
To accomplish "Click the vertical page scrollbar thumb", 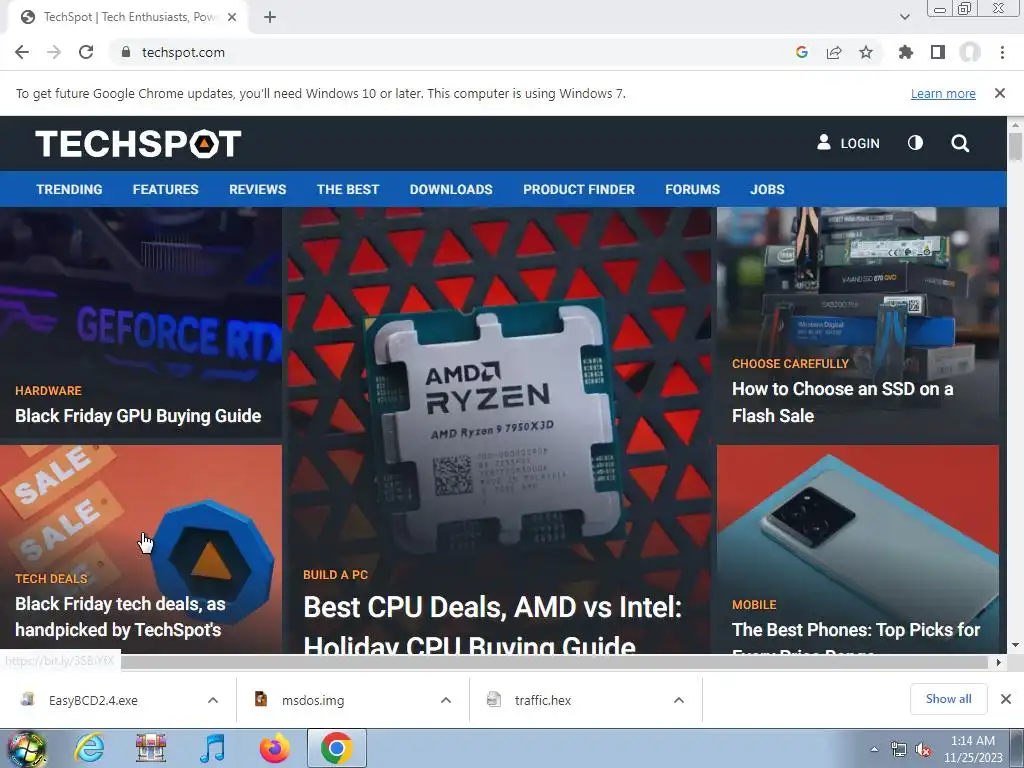I will click(x=1015, y=146).
